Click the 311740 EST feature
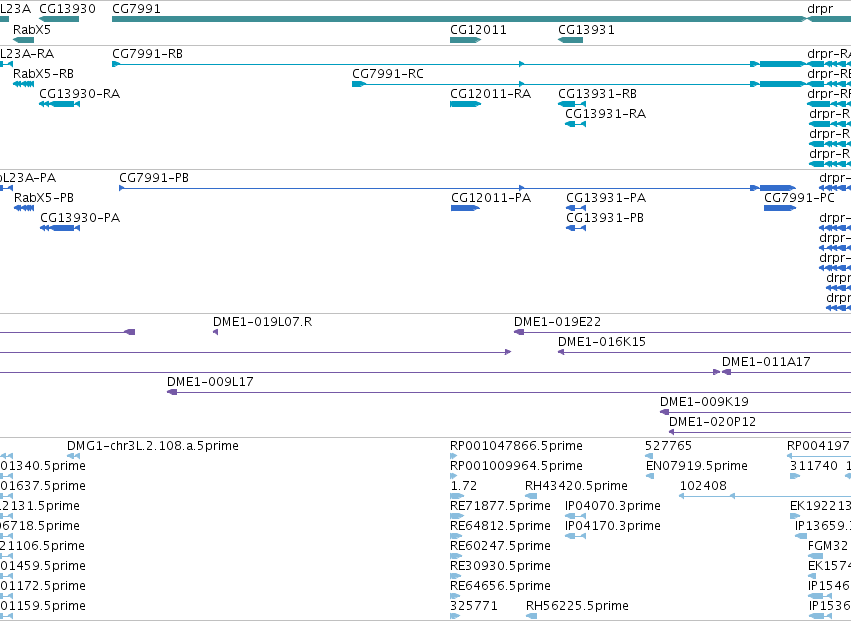Viewport: 851px width, 621px height. point(795,476)
